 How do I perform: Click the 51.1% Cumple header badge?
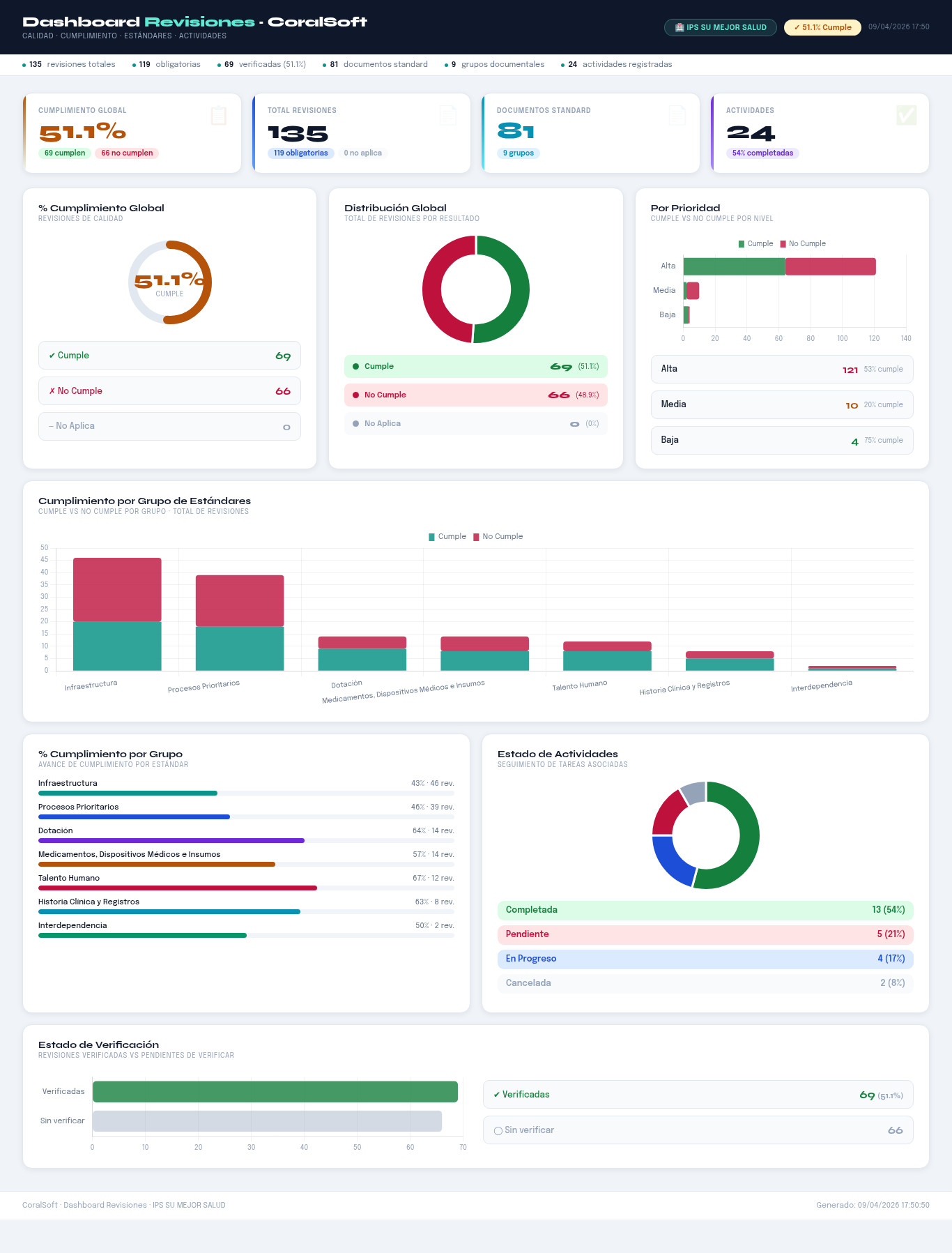pyautogui.click(x=822, y=27)
